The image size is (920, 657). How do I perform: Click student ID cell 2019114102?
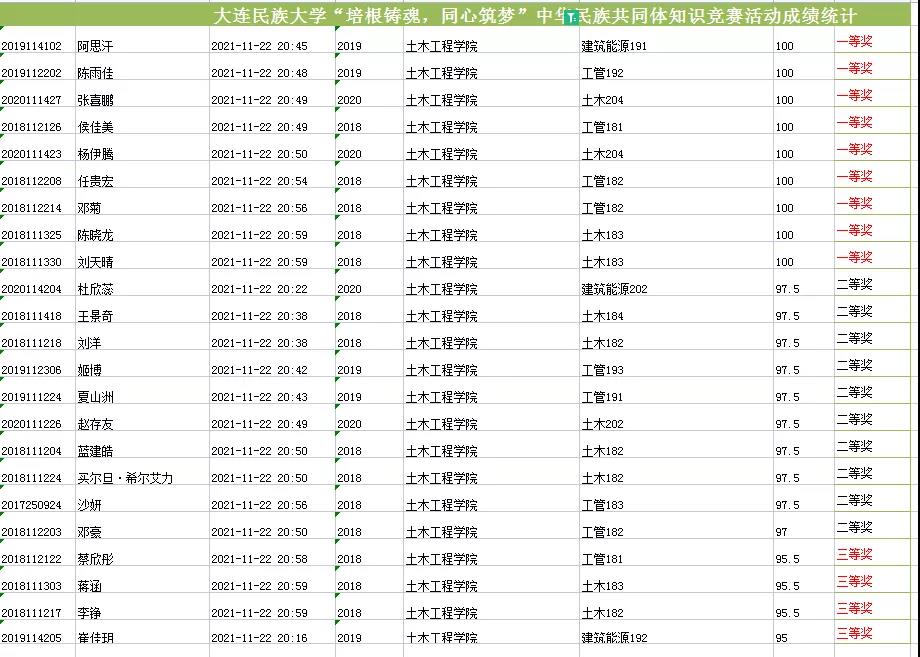click(x=31, y=46)
